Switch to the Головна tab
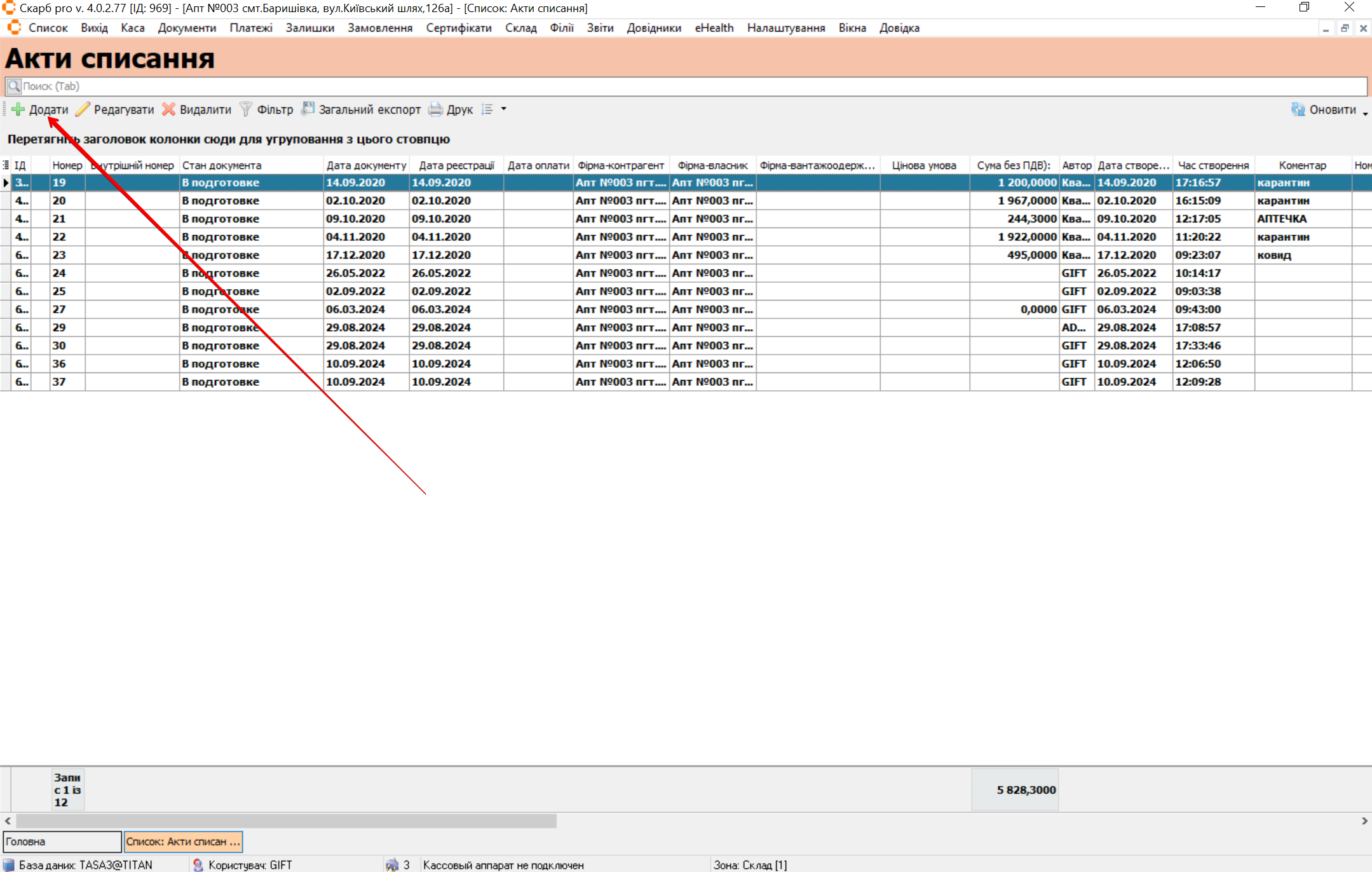This screenshot has width=1372, height=872. (x=62, y=841)
